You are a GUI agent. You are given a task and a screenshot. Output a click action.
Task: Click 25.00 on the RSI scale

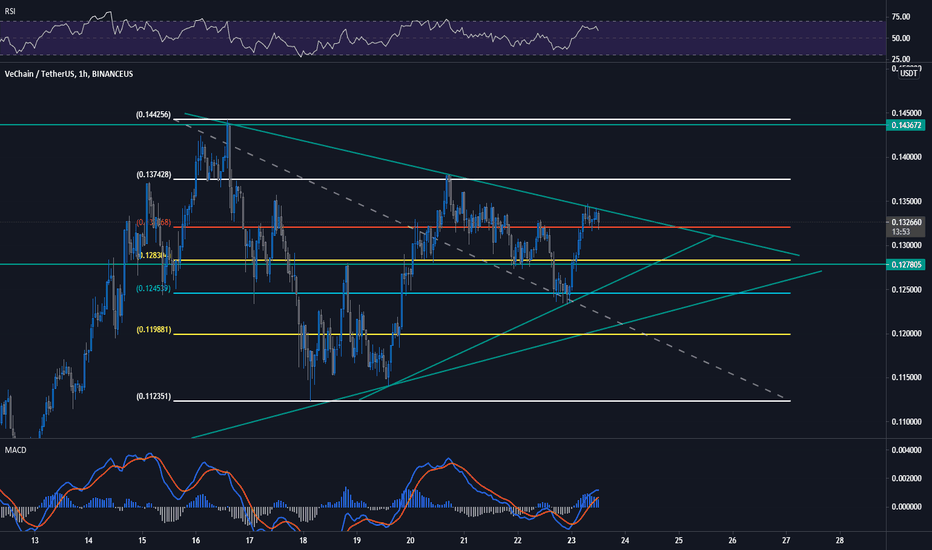(901, 59)
